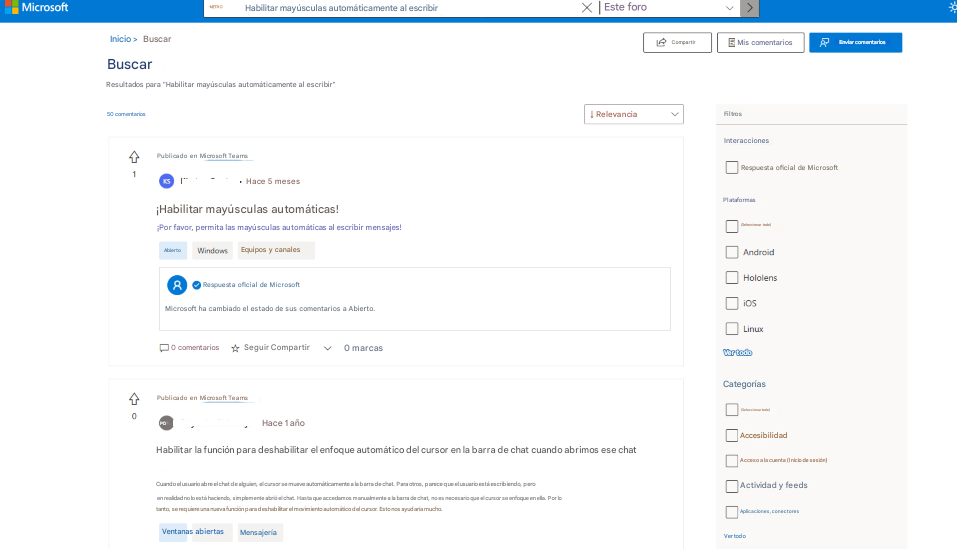
Task: Check Actividad y feeds category filter
Action: tap(732, 486)
